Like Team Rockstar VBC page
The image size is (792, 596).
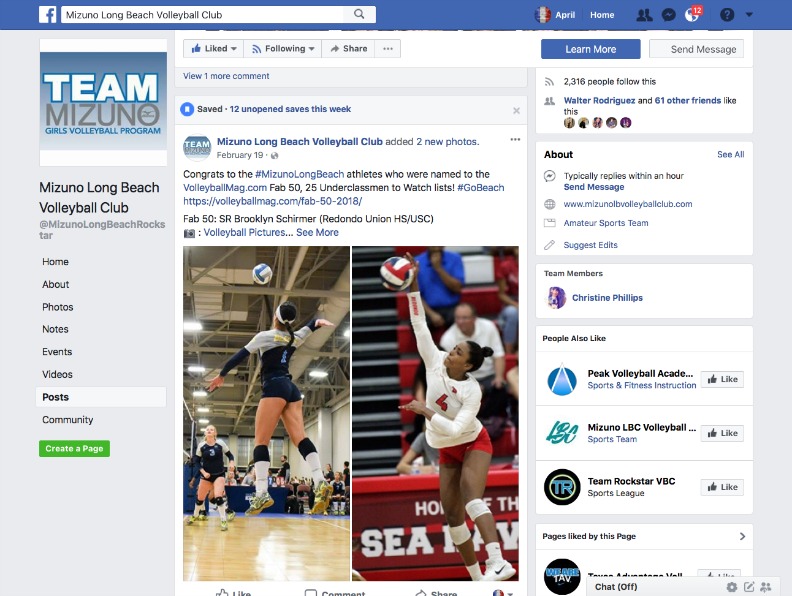pyautogui.click(x=722, y=487)
